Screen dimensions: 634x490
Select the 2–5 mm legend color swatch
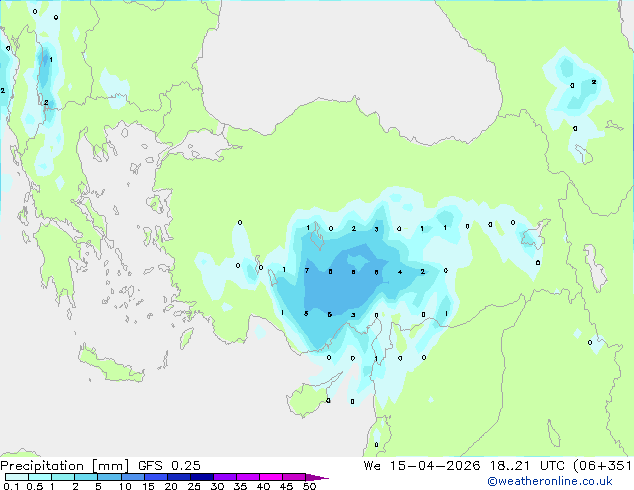pos(86,477)
